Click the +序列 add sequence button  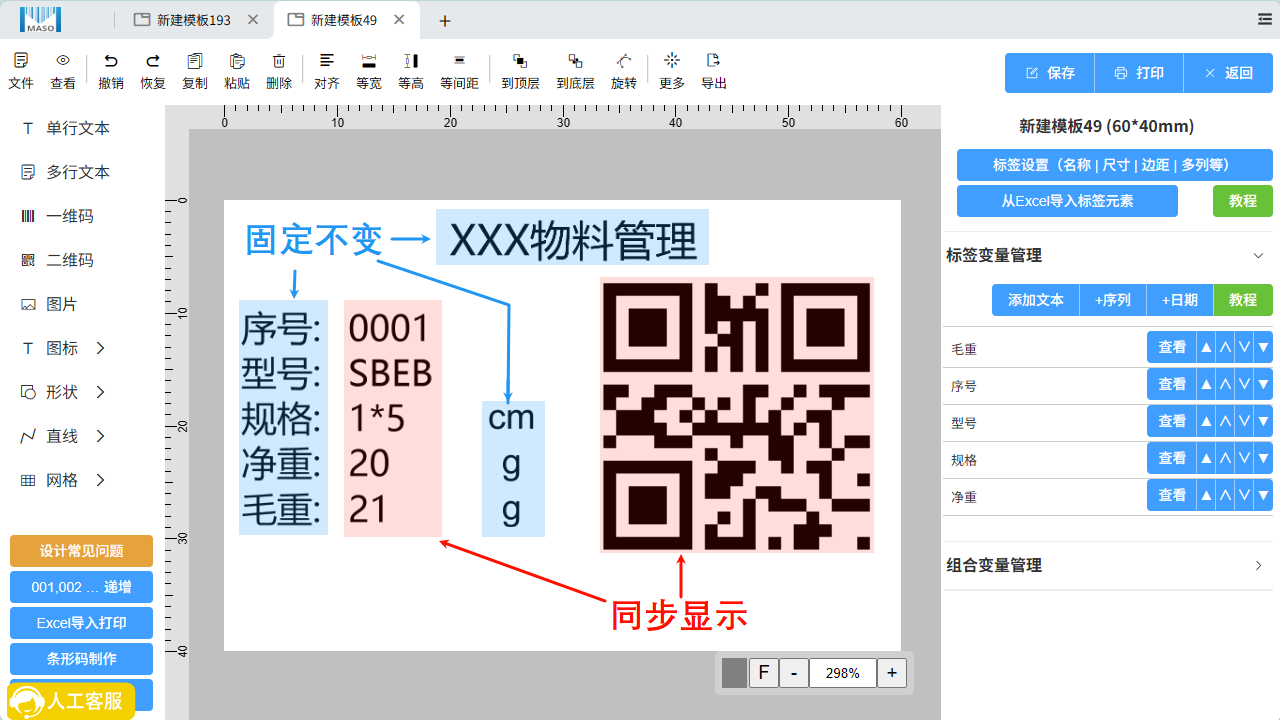pos(1113,300)
